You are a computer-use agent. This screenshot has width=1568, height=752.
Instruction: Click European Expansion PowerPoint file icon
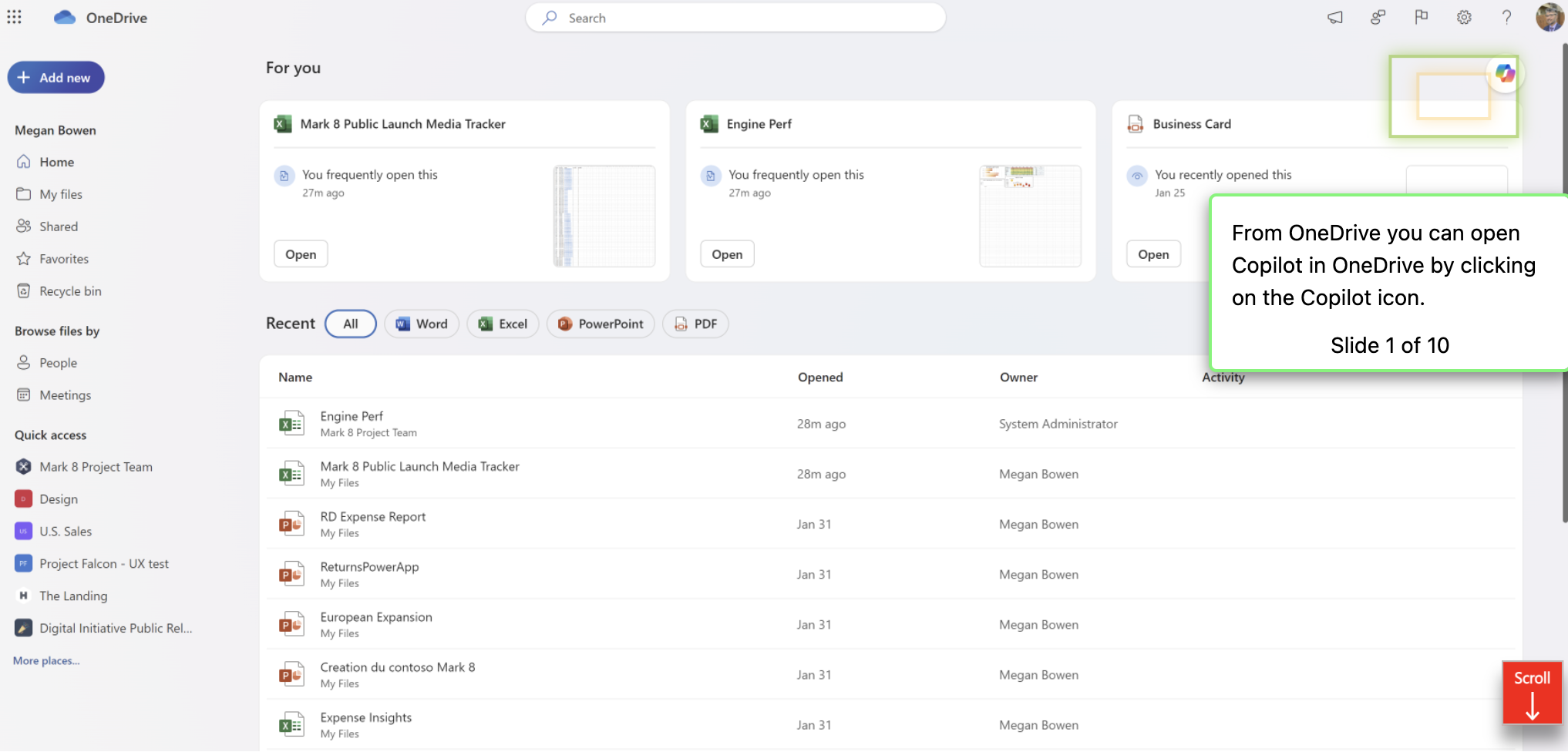(x=291, y=624)
